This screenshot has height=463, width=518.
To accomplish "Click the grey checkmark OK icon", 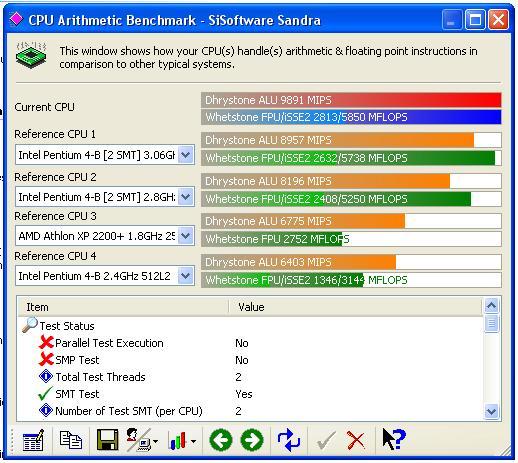I will [326, 440].
